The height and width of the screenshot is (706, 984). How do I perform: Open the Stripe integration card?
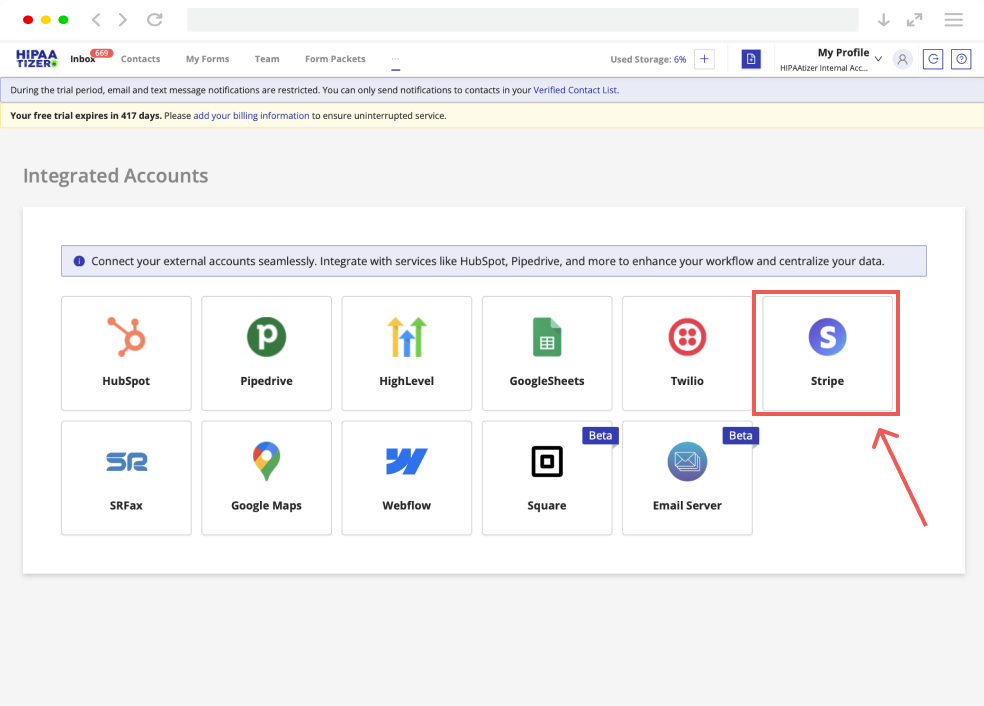(x=827, y=353)
